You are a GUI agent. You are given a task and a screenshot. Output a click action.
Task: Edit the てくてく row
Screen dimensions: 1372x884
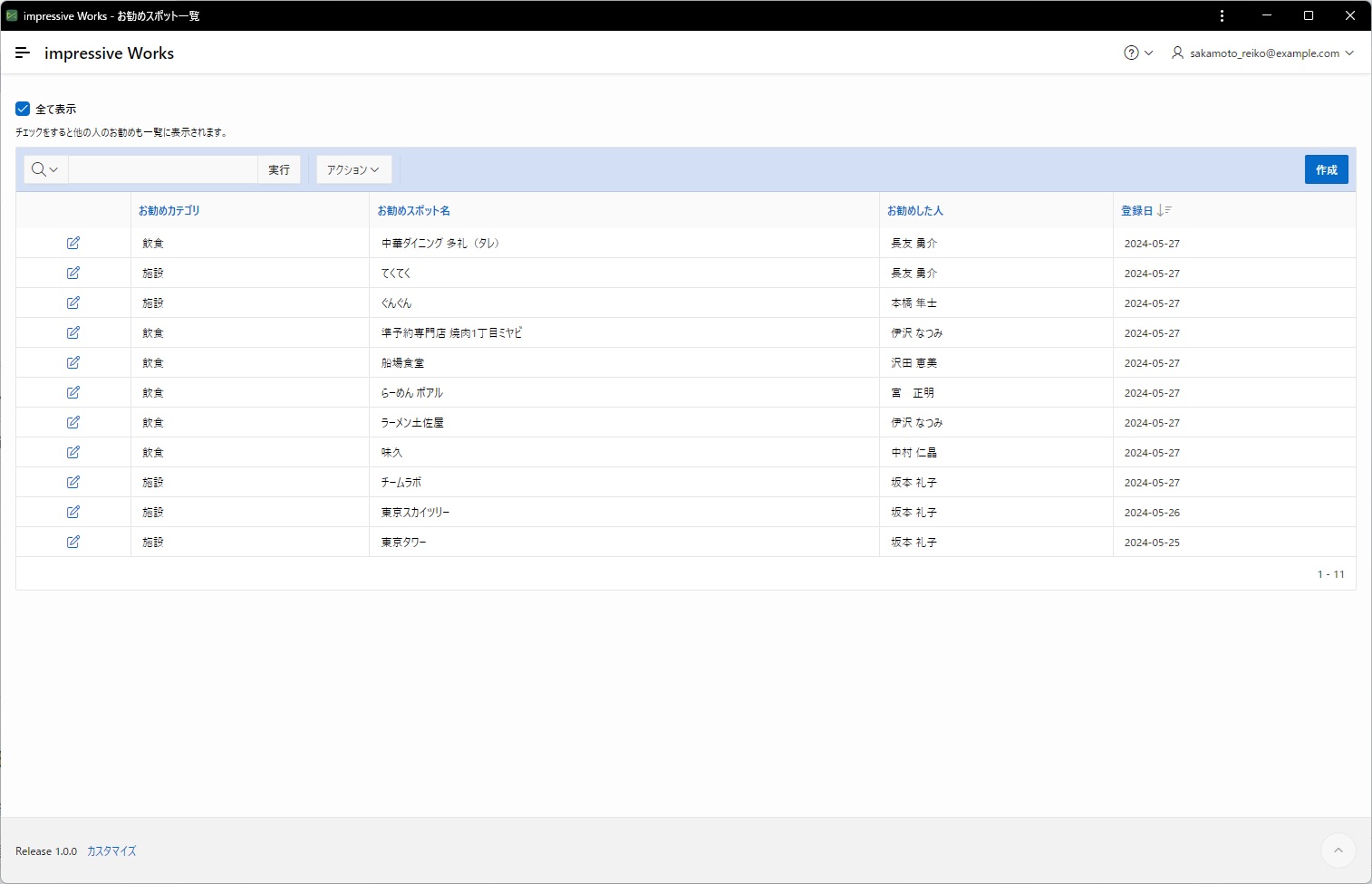click(73, 273)
